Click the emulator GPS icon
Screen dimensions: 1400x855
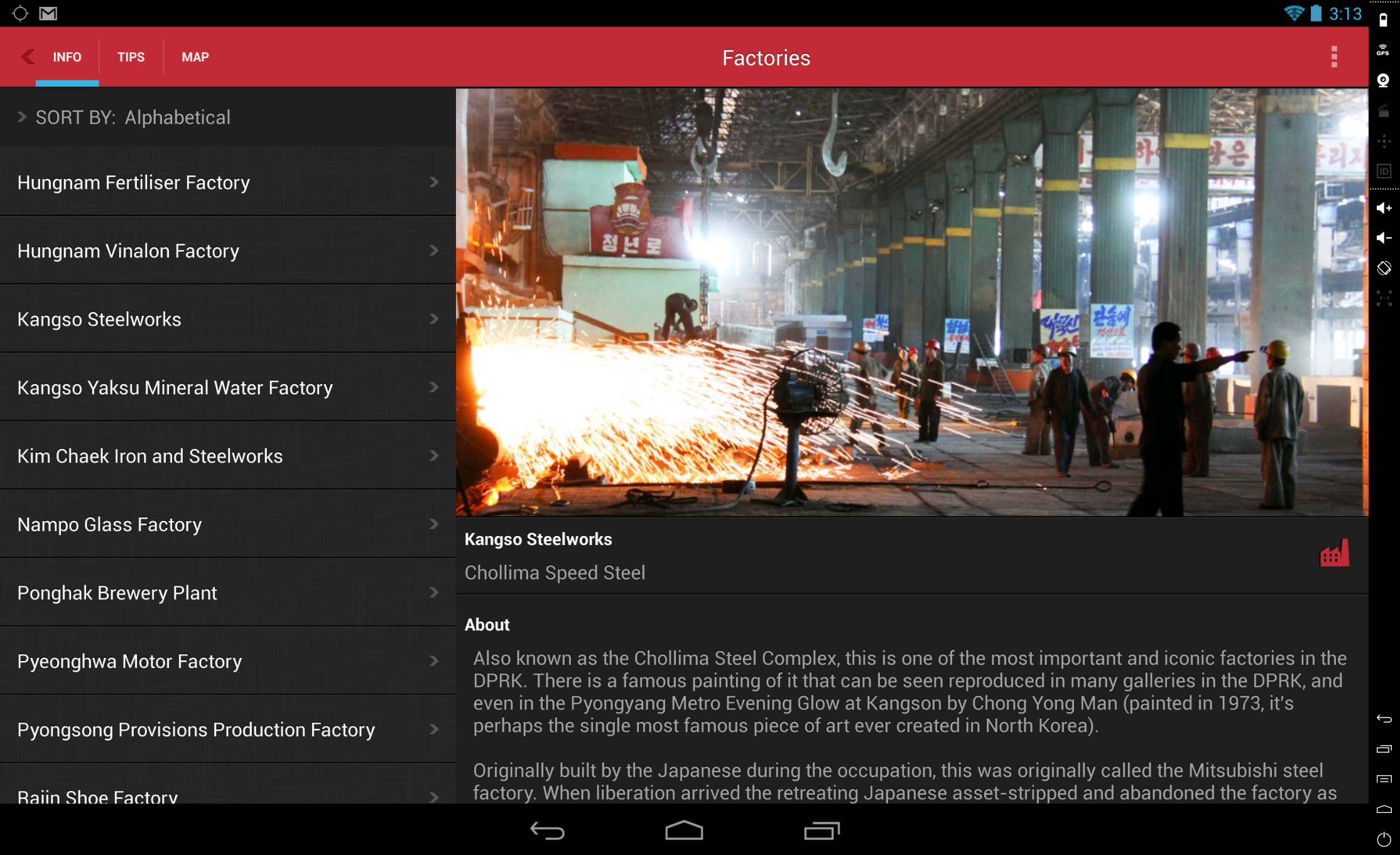coord(1383,51)
